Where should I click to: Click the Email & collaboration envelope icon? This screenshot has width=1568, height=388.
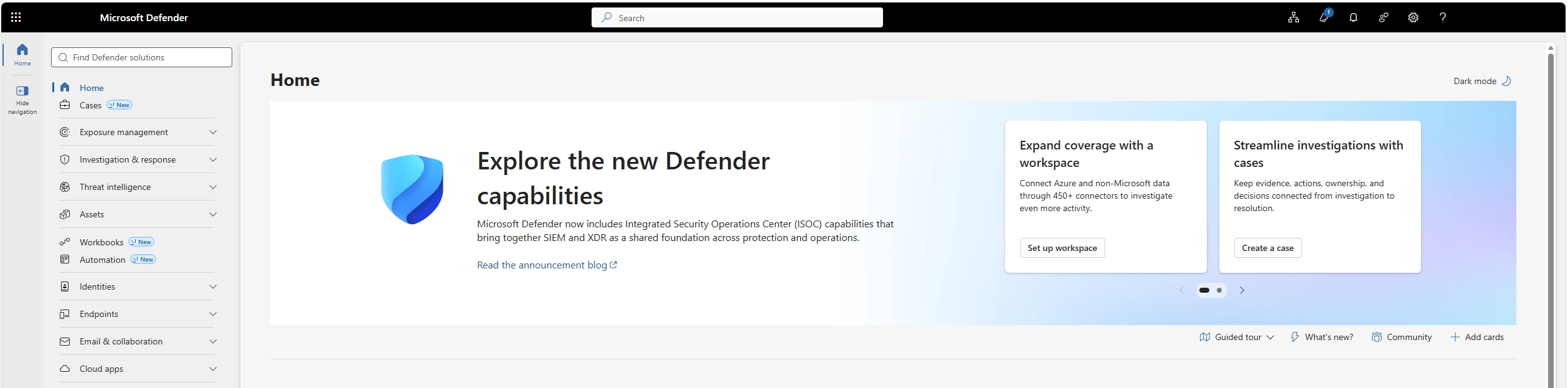tap(65, 341)
